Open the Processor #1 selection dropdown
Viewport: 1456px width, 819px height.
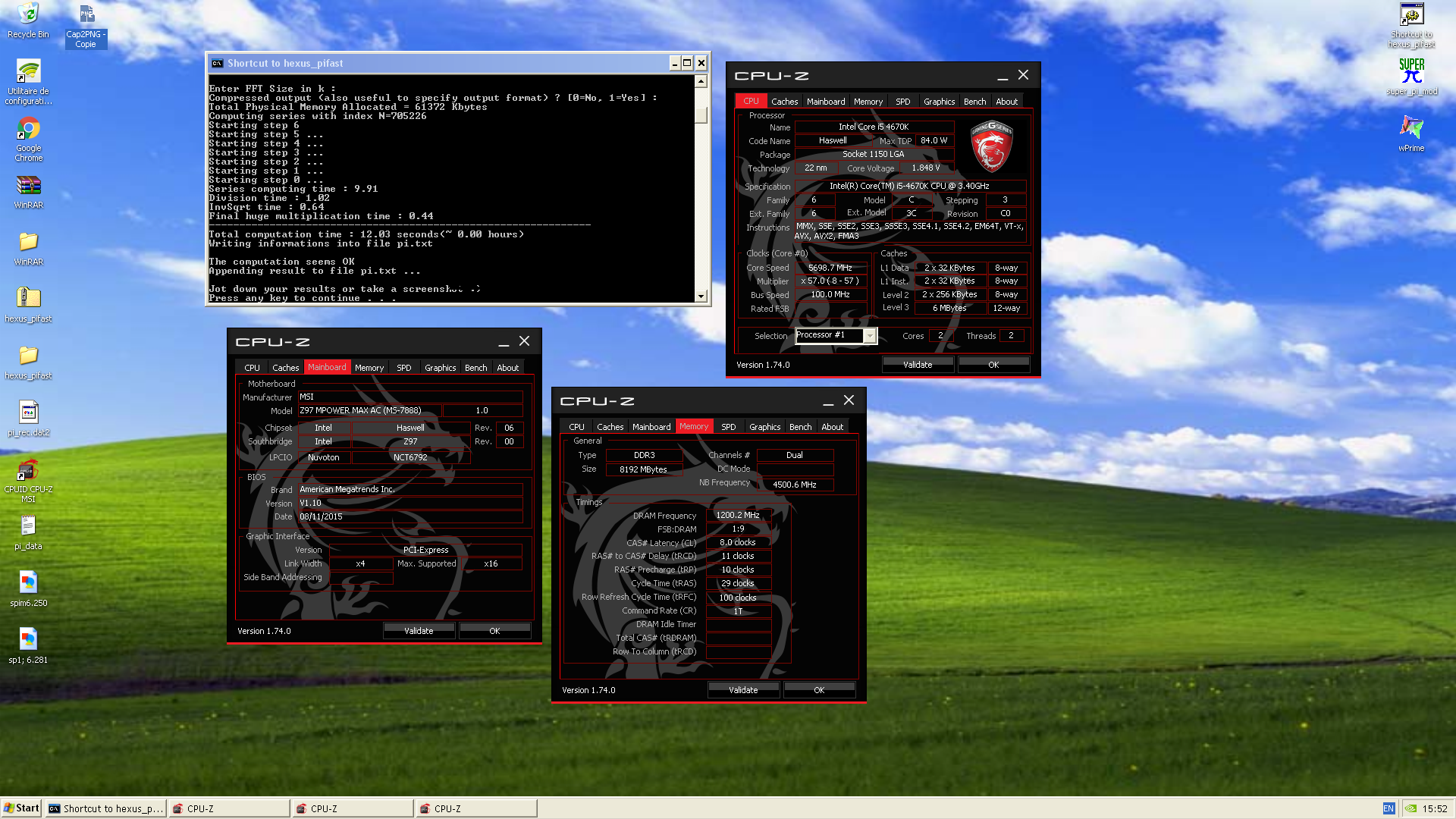836,335
